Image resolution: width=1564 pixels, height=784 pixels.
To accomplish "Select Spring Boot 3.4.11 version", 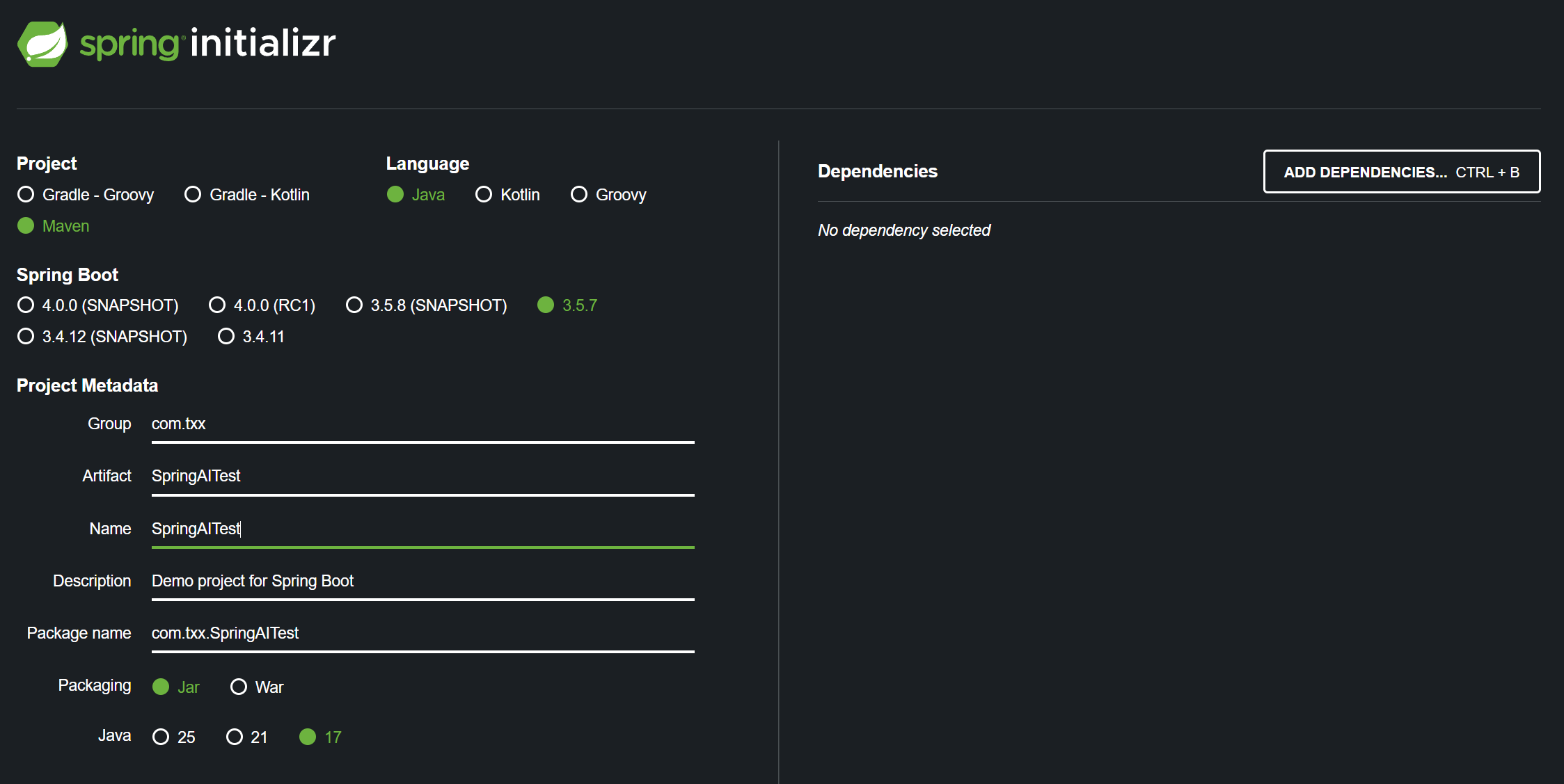I will [226, 337].
